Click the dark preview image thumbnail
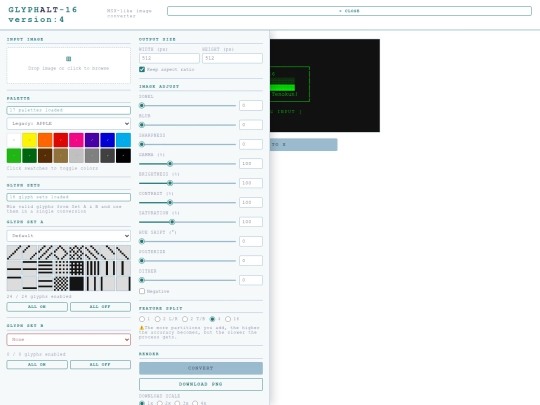The width and height of the screenshot is (540, 405). (325, 85)
